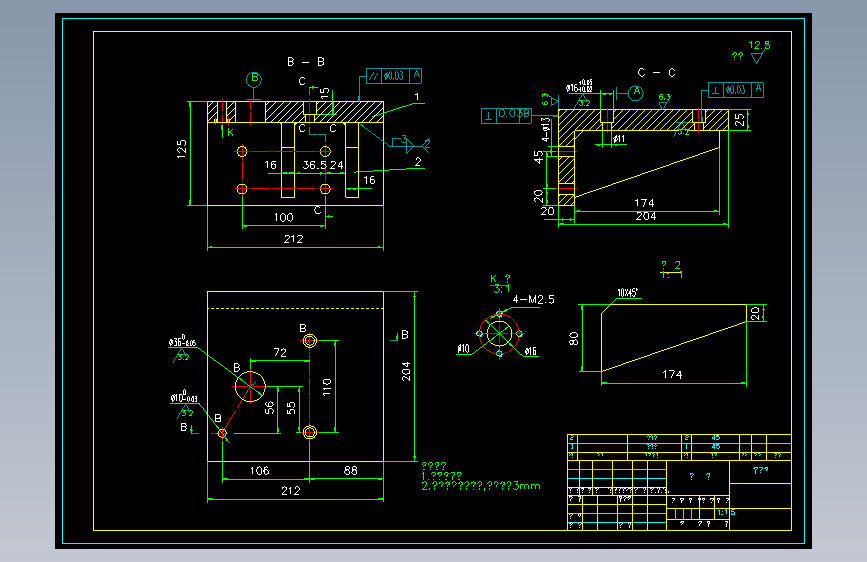Screen dimensions: 867x562
Task: Pick the 56 dimension in plan view
Action: click(x=269, y=408)
